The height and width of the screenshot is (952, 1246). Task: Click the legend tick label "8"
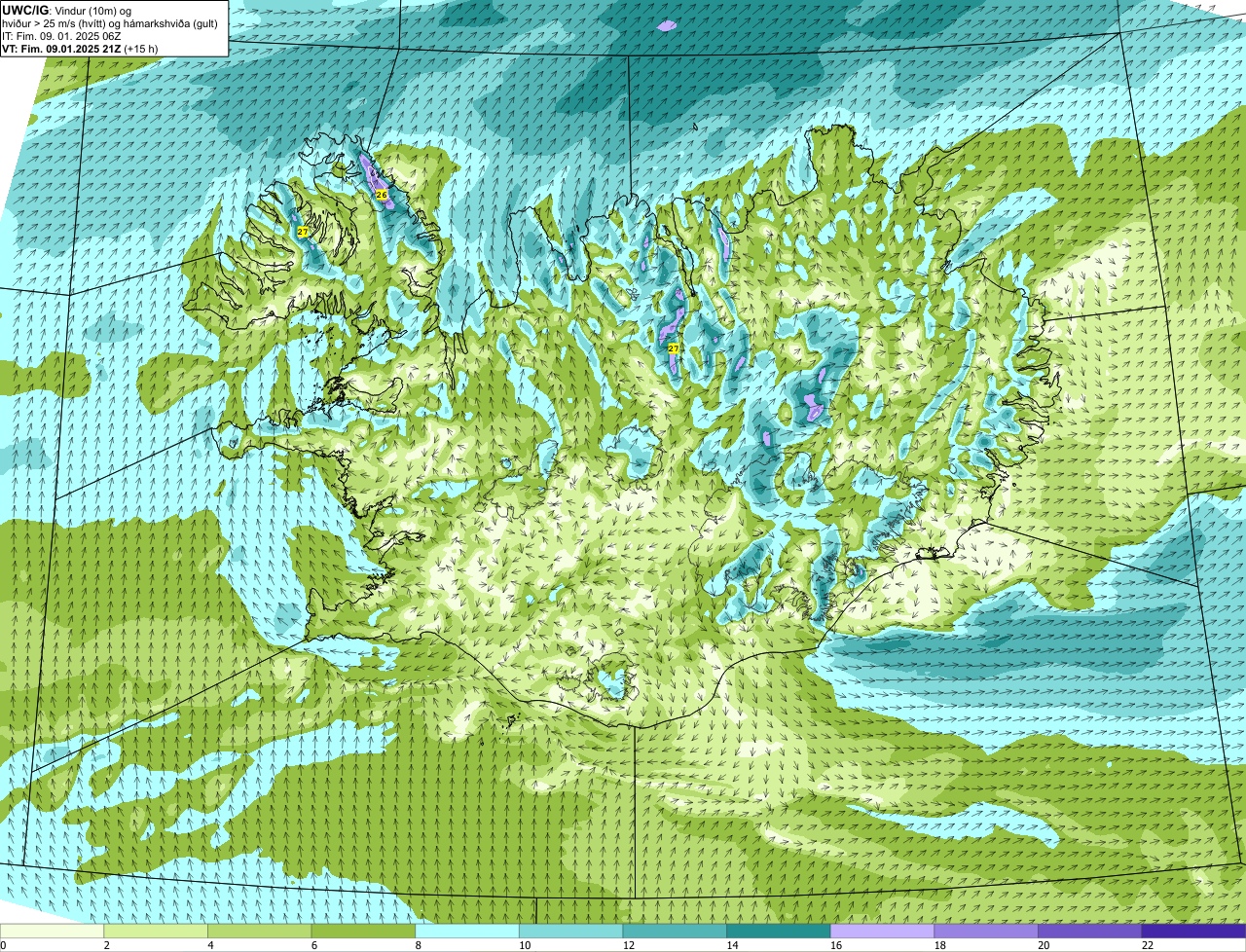coord(418,945)
